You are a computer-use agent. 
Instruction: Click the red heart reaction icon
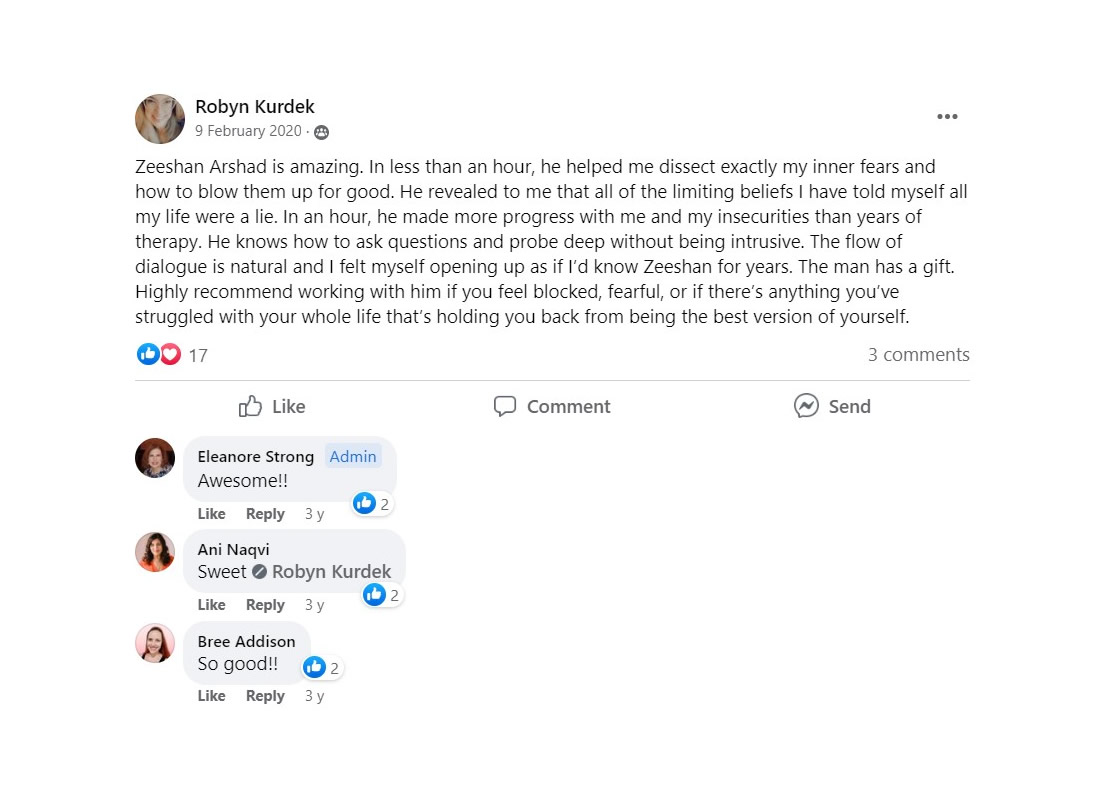pos(171,354)
